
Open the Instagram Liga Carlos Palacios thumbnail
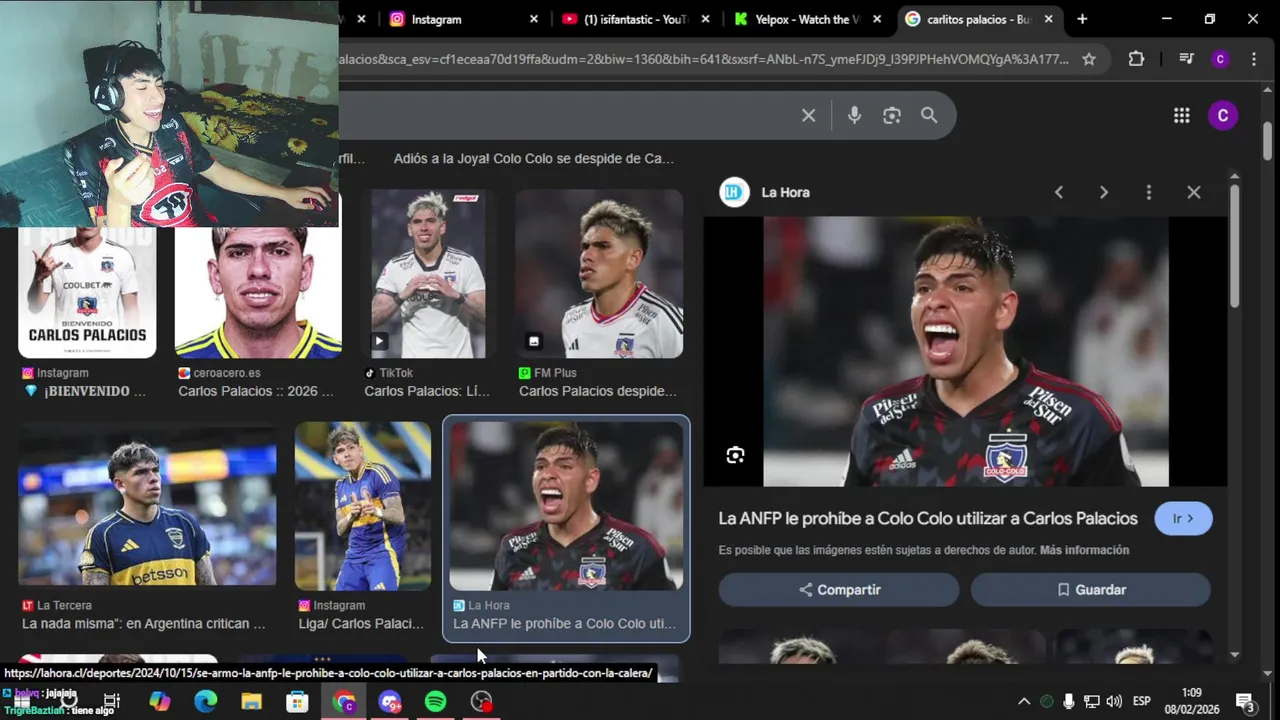point(363,506)
